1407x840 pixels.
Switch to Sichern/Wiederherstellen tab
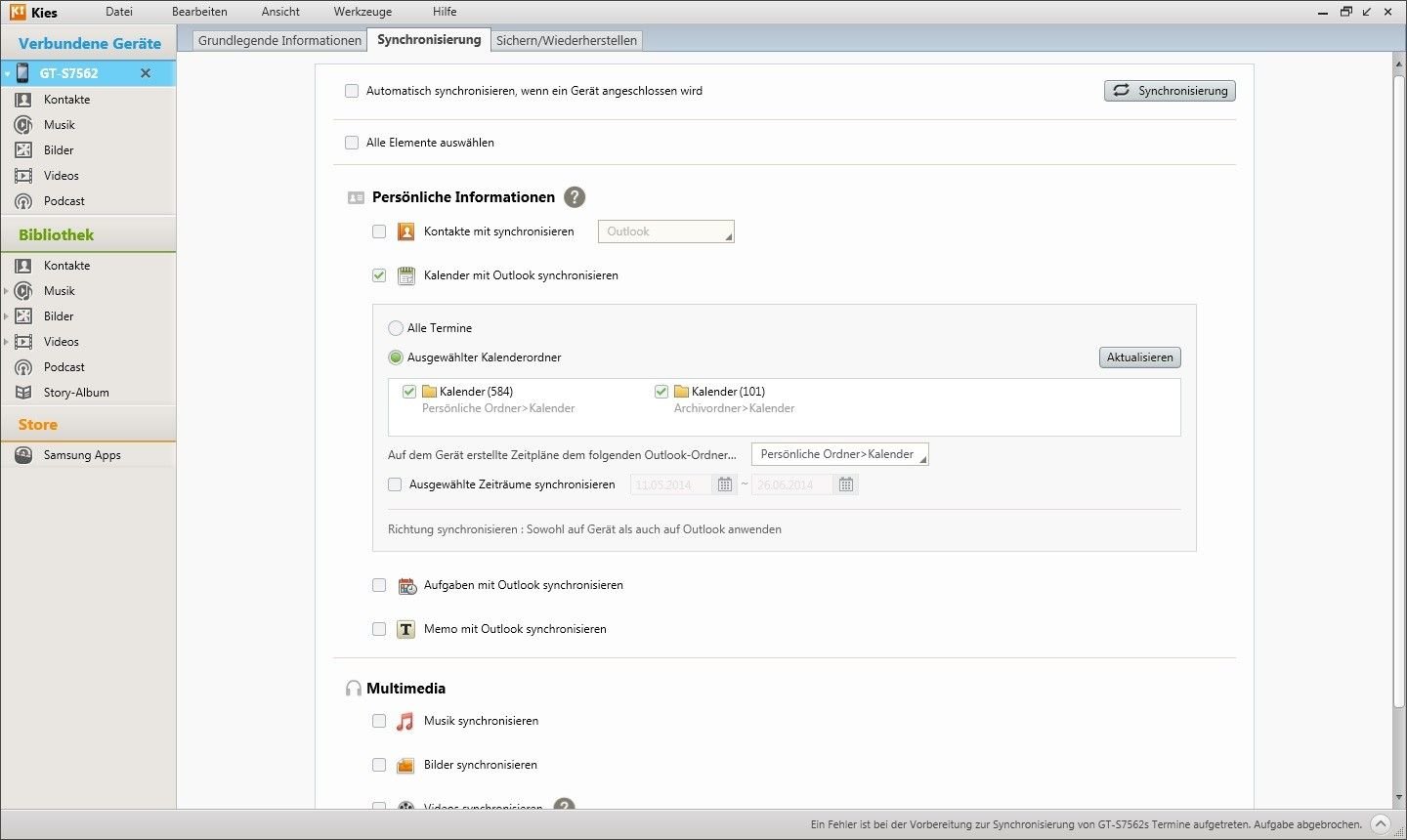567,40
